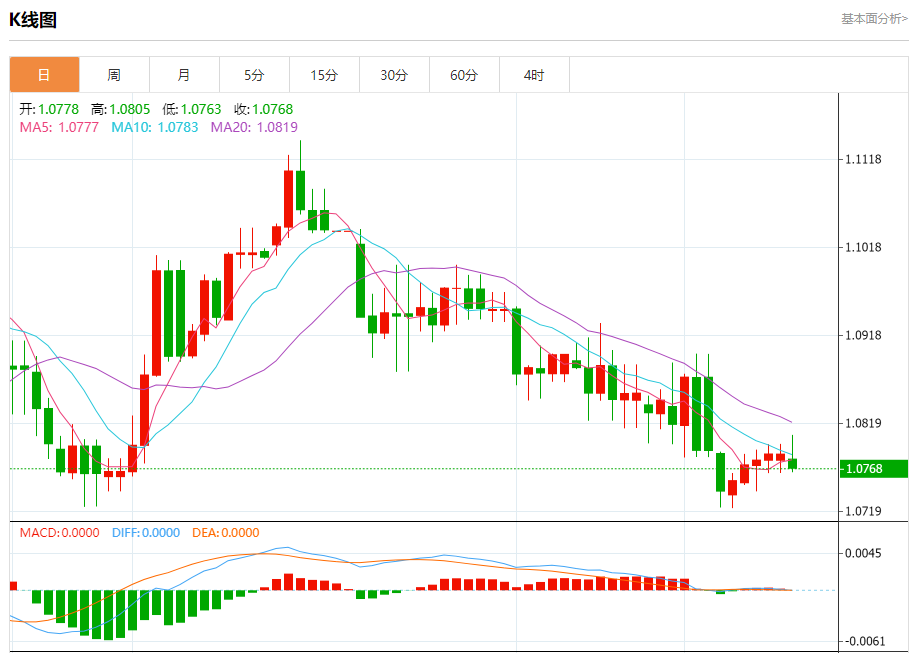917x653 pixels.
Task: Click the DEA value label
Action: [x=225, y=533]
